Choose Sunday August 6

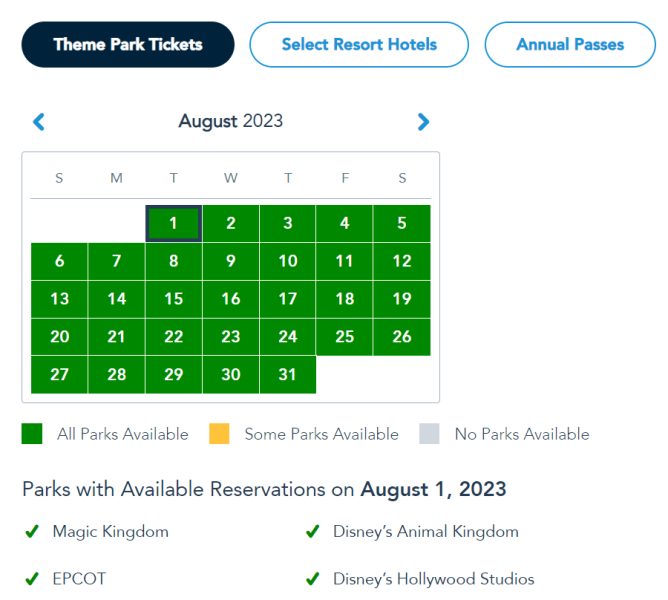(x=60, y=262)
